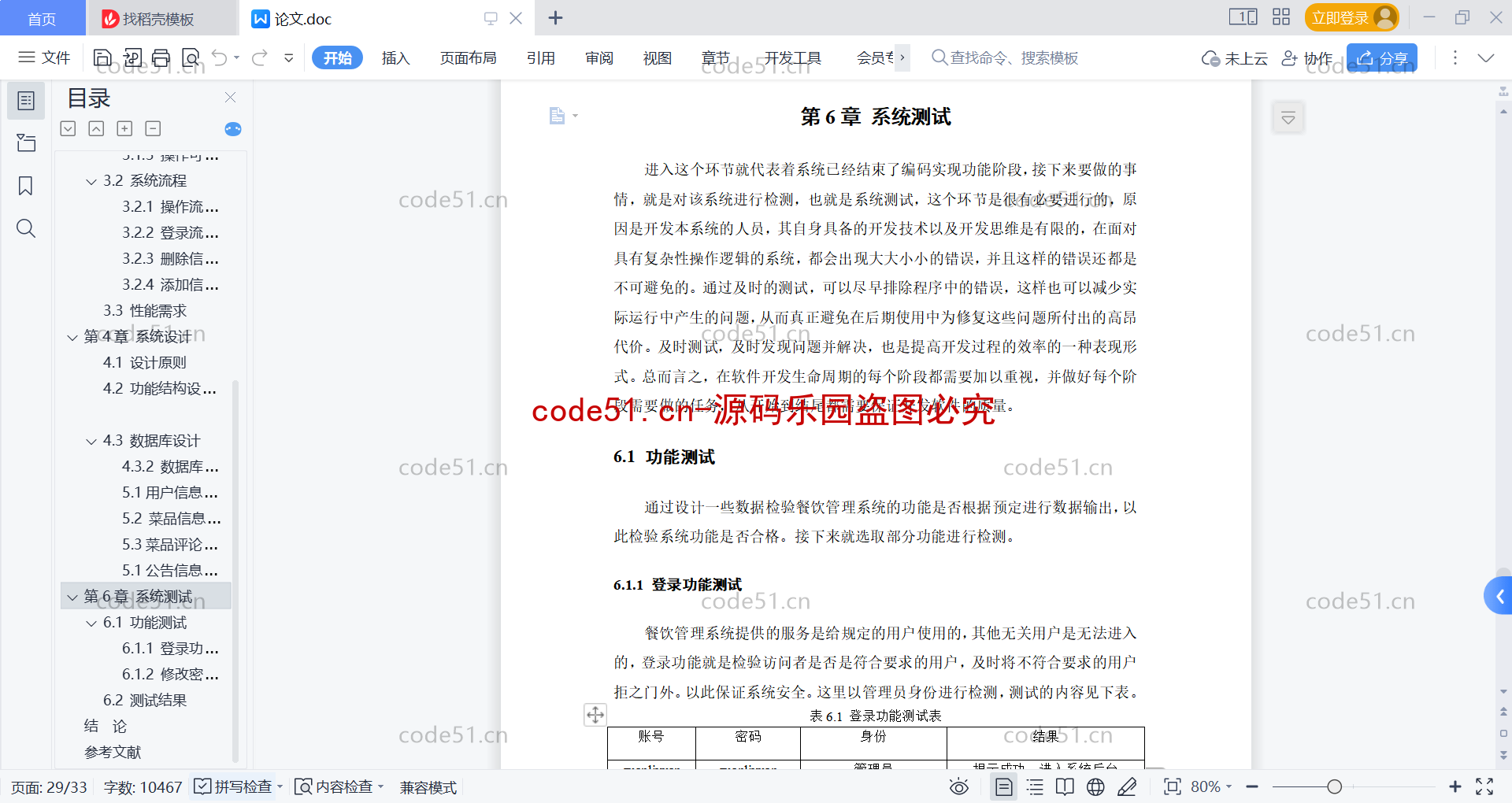
Task: Switch to outline view icon in status bar
Action: coord(1035,786)
